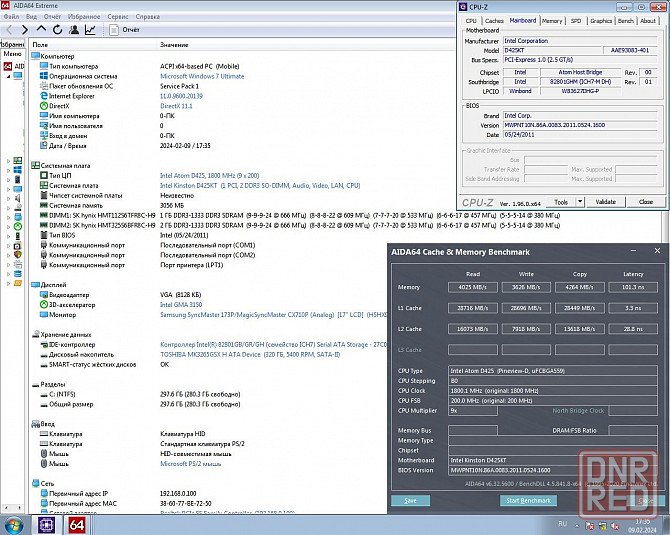The image size is (670, 535).
Task: Open the Windows Start menu
Action: coord(12,524)
